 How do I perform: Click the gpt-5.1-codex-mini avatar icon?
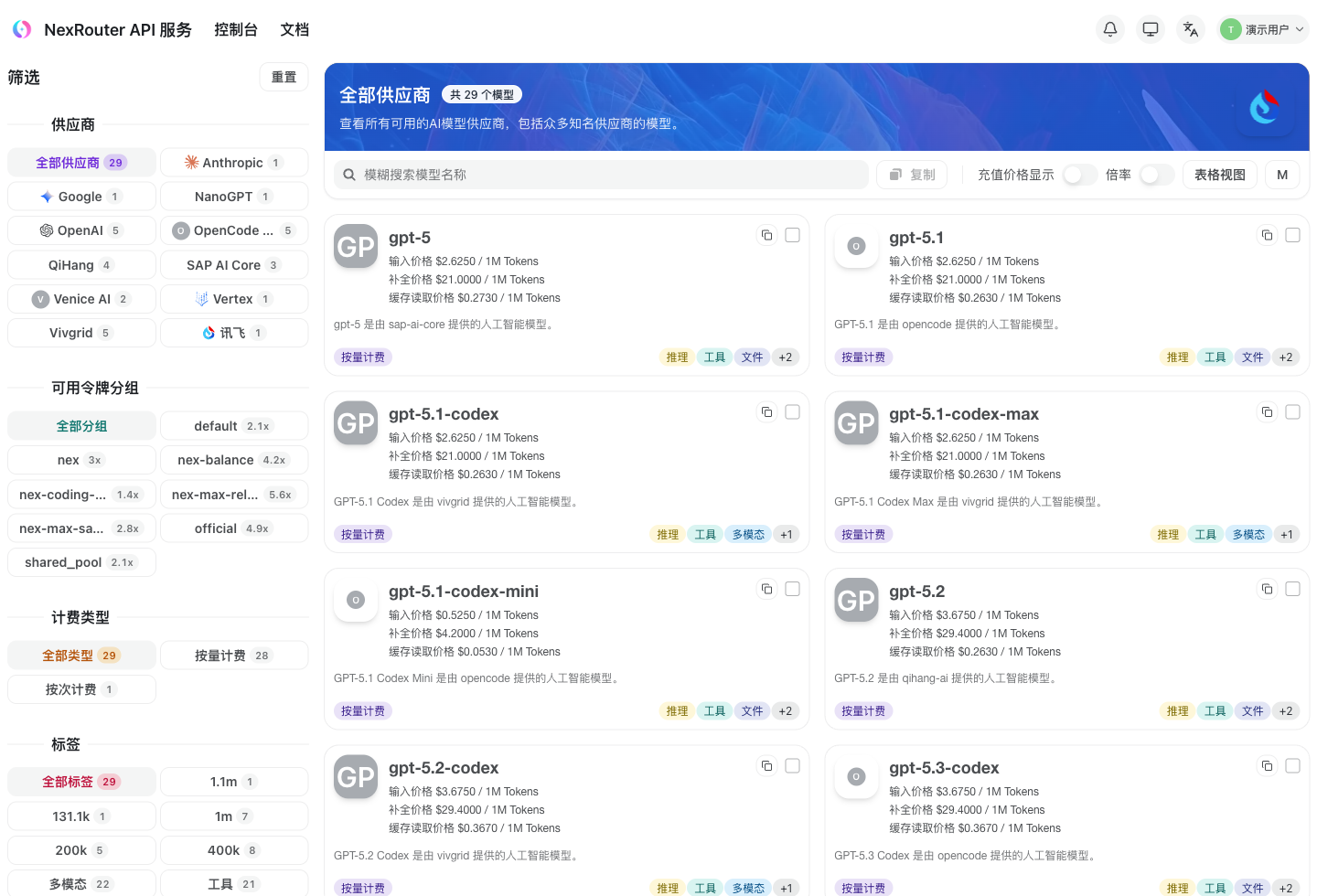(356, 600)
